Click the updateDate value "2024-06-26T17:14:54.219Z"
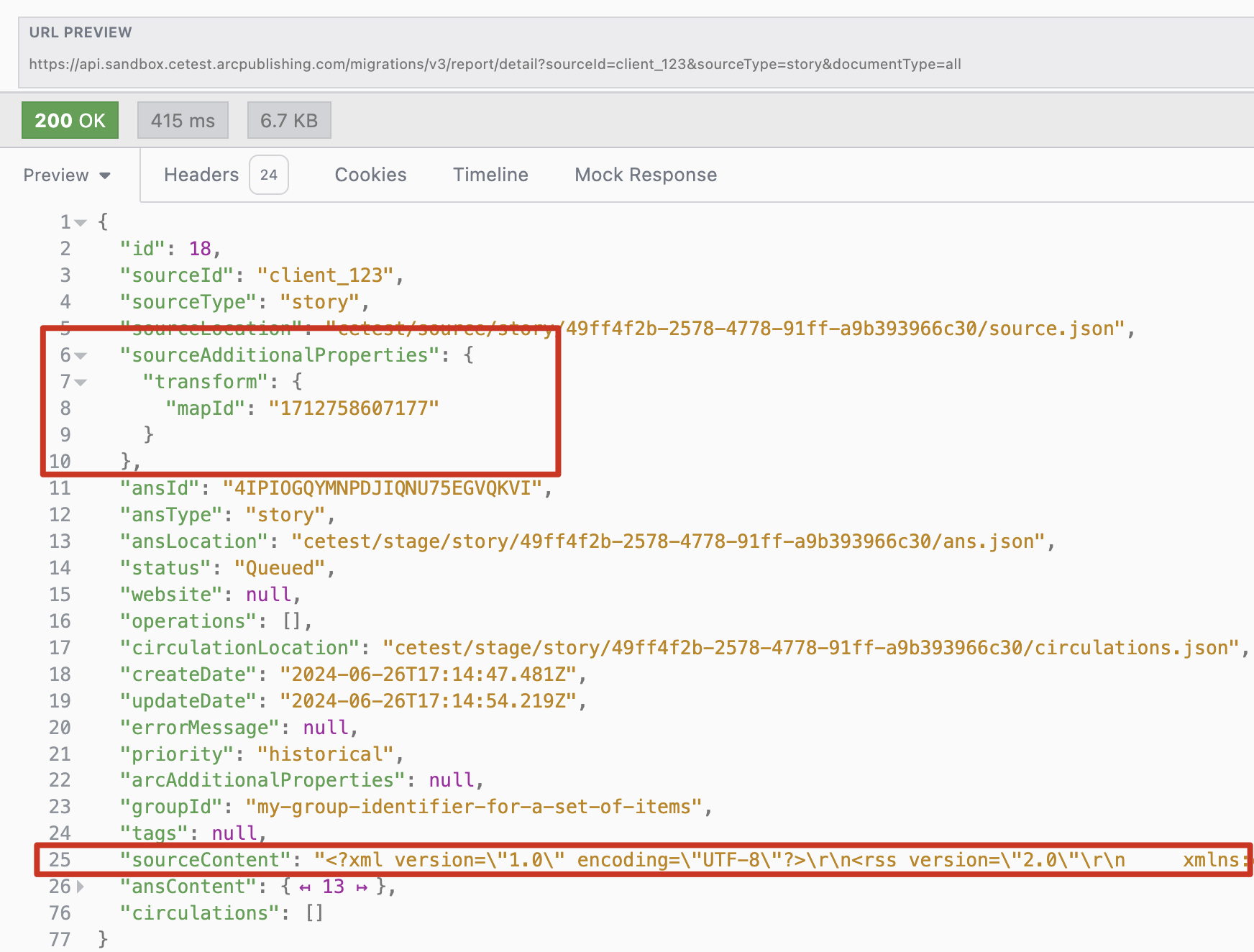This screenshot has height=952, width=1254. click(429, 701)
